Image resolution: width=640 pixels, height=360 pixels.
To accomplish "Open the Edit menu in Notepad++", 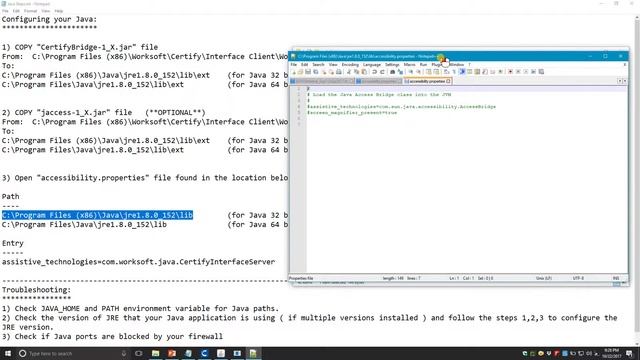I will 304,64.
